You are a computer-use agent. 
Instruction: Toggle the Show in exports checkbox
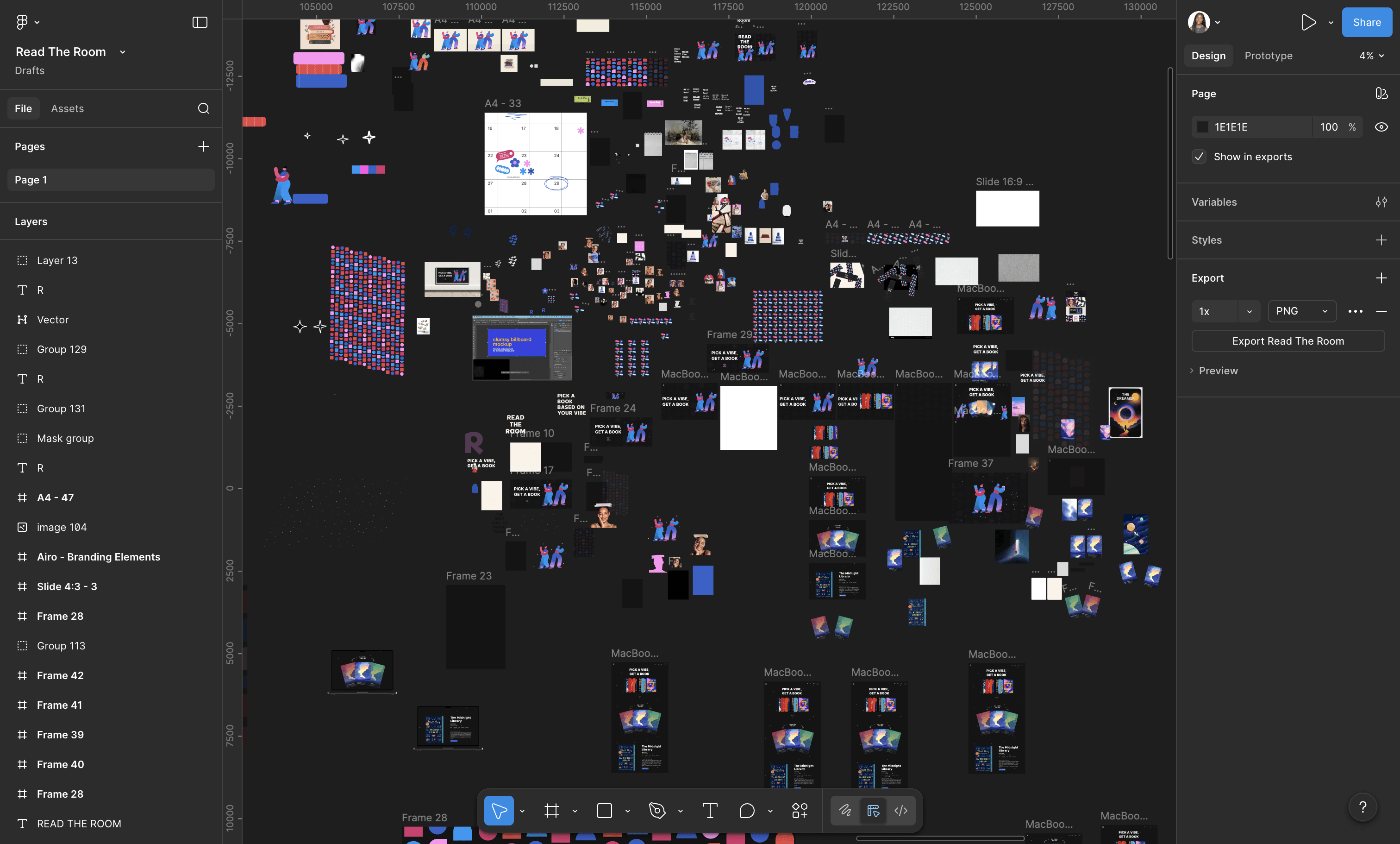[1199, 157]
